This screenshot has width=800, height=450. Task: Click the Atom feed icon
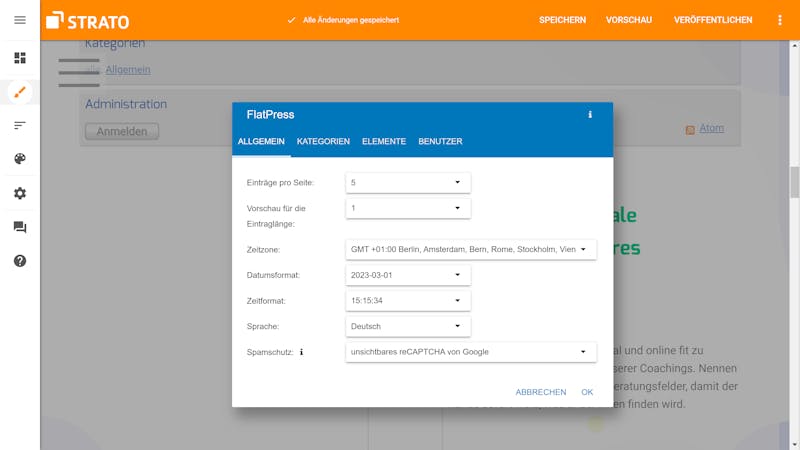pos(690,130)
